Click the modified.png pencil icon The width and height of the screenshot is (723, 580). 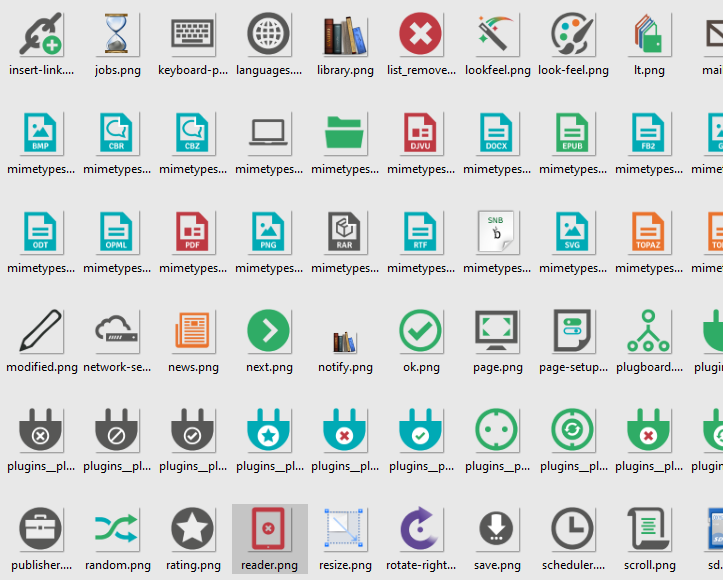pos(40,331)
